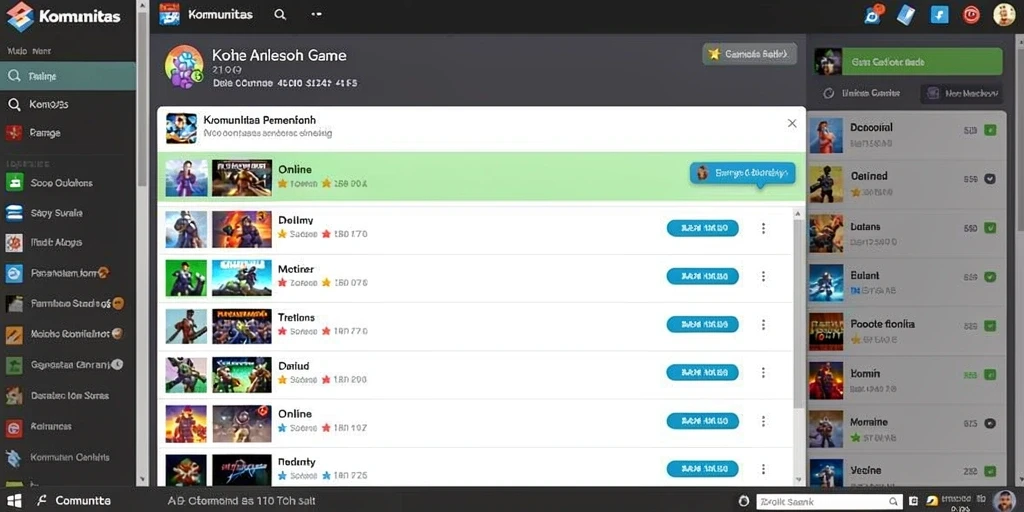This screenshot has width=1024, height=512.
Task: Close the Komunitas Pemenfonh dialog
Action: pyautogui.click(x=792, y=123)
